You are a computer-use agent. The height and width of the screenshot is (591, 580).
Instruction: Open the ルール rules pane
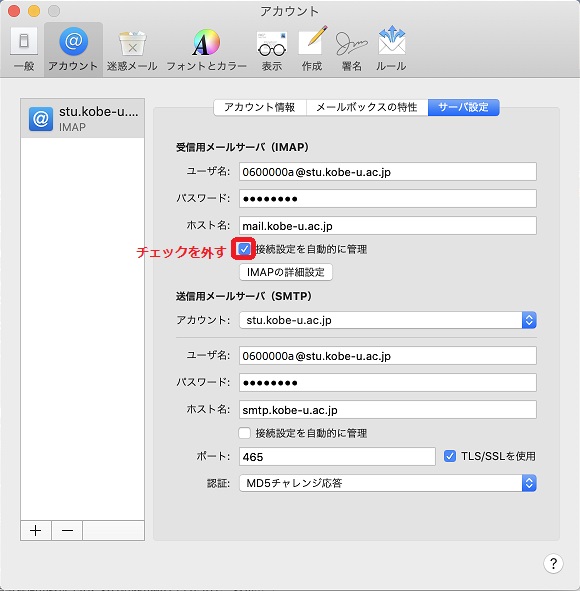coord(391,49)
